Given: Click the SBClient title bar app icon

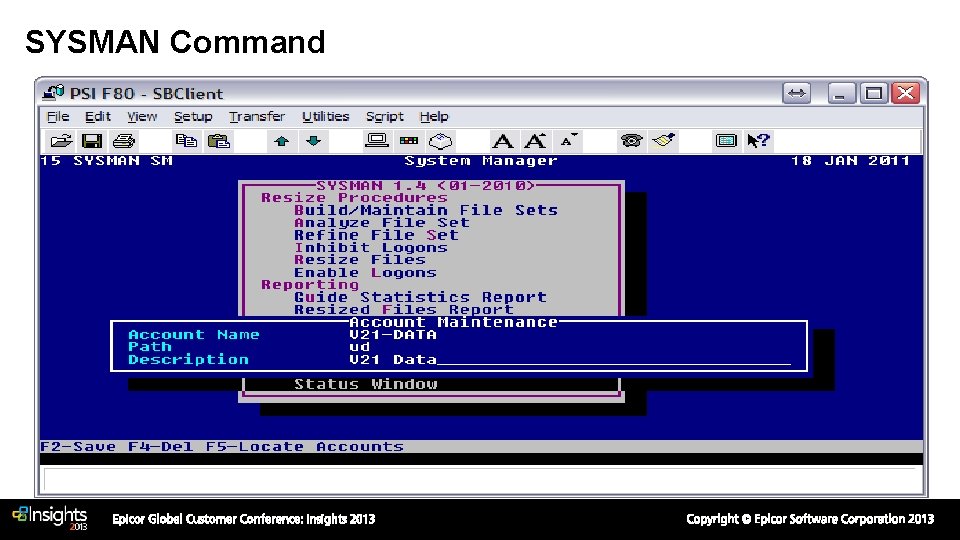Looking at the screenshot, I should [53, 93].
